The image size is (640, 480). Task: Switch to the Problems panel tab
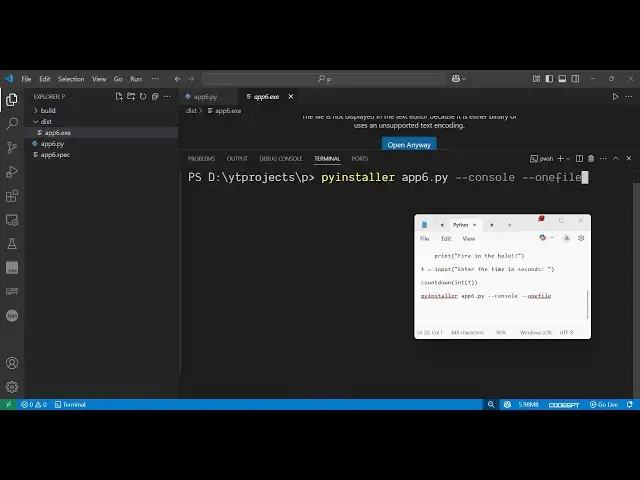click(201, 158)
